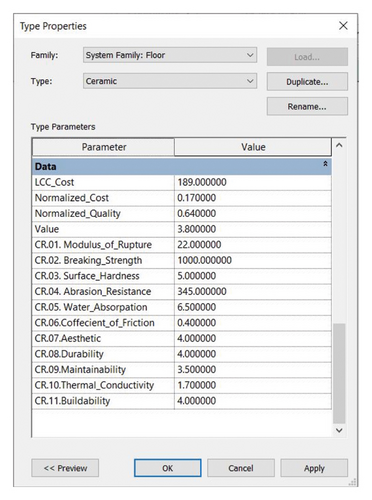Image resolution: width=372 pixels, height=500 pixels.
Task: Click the scrollbar up arrow
Action: tap(339, 146)
